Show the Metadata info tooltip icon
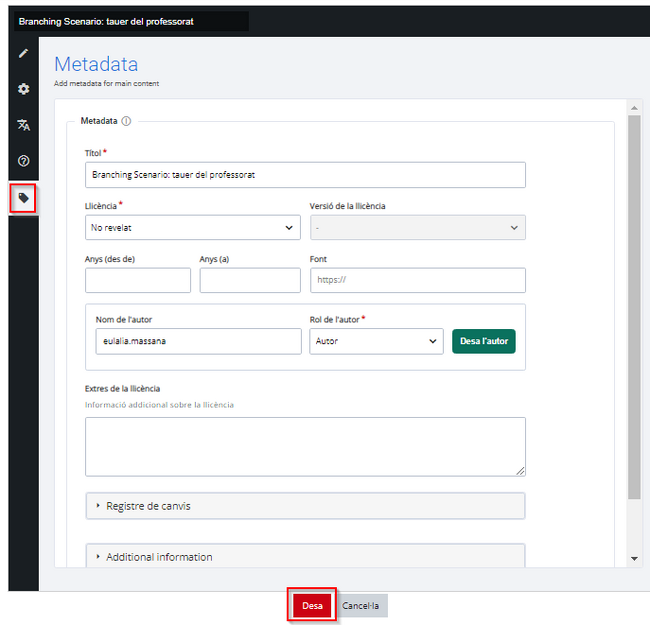Screen dimensions: 650x625 [x=126, y=121]
